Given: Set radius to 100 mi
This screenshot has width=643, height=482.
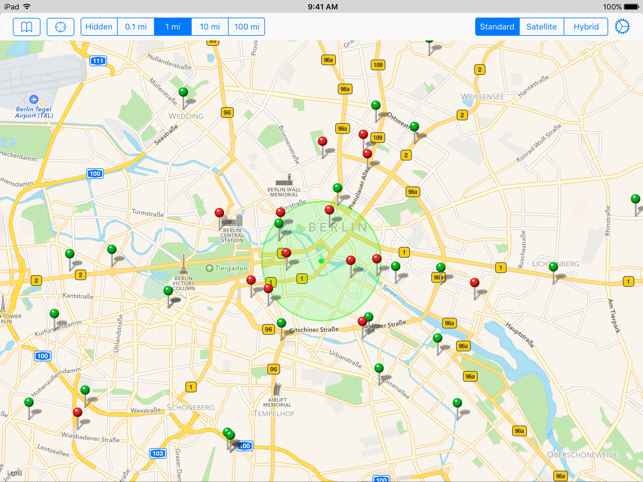Looking at the screenshot, I should 246,27.
